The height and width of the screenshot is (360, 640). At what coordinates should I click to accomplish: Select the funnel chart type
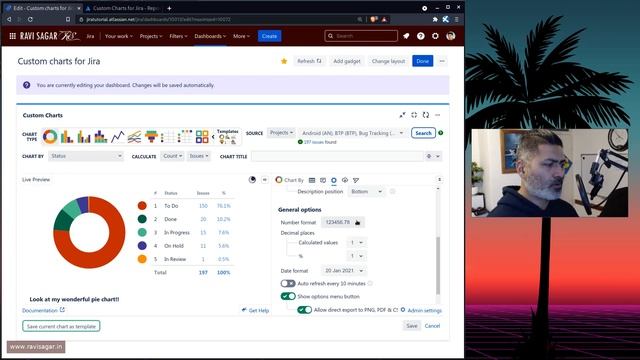[x=151, y=137]
